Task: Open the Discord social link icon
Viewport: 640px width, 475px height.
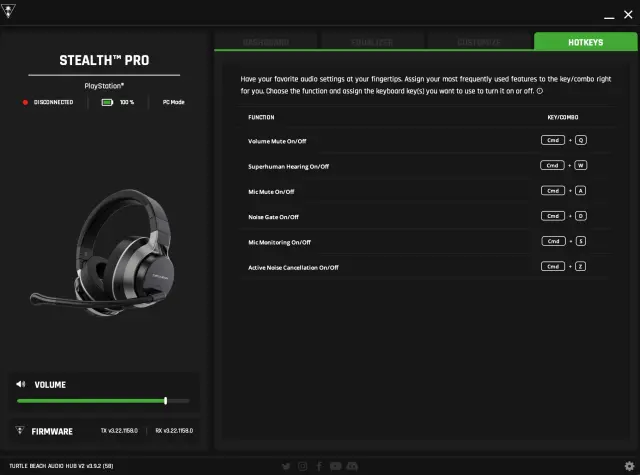Action: point(352,466)
